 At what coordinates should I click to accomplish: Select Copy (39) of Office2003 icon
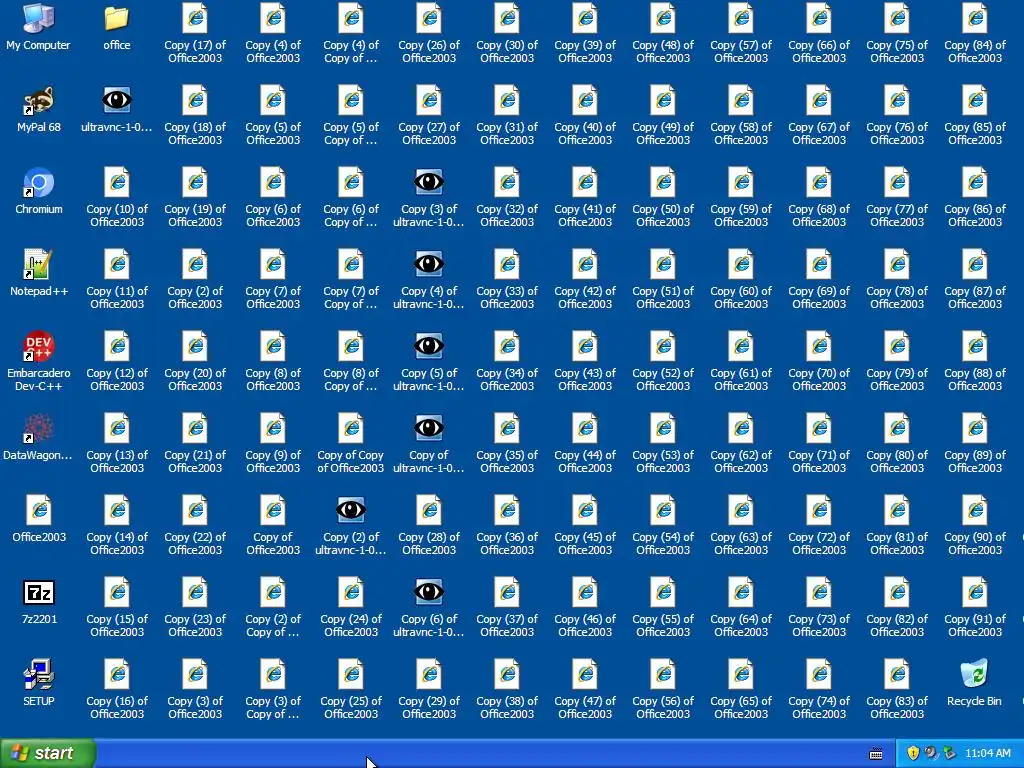(584, 18)
